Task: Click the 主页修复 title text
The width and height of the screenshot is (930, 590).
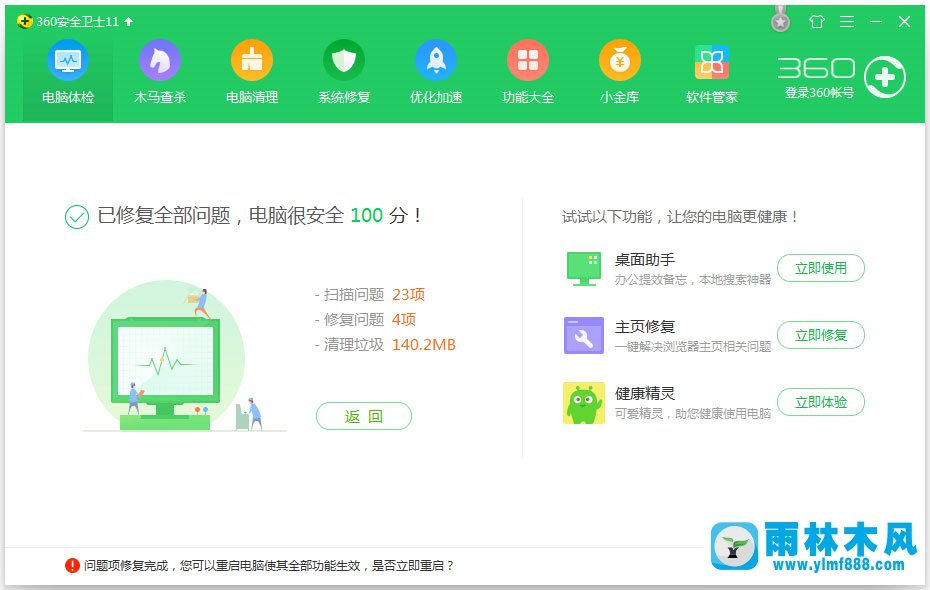Action: 645,327
